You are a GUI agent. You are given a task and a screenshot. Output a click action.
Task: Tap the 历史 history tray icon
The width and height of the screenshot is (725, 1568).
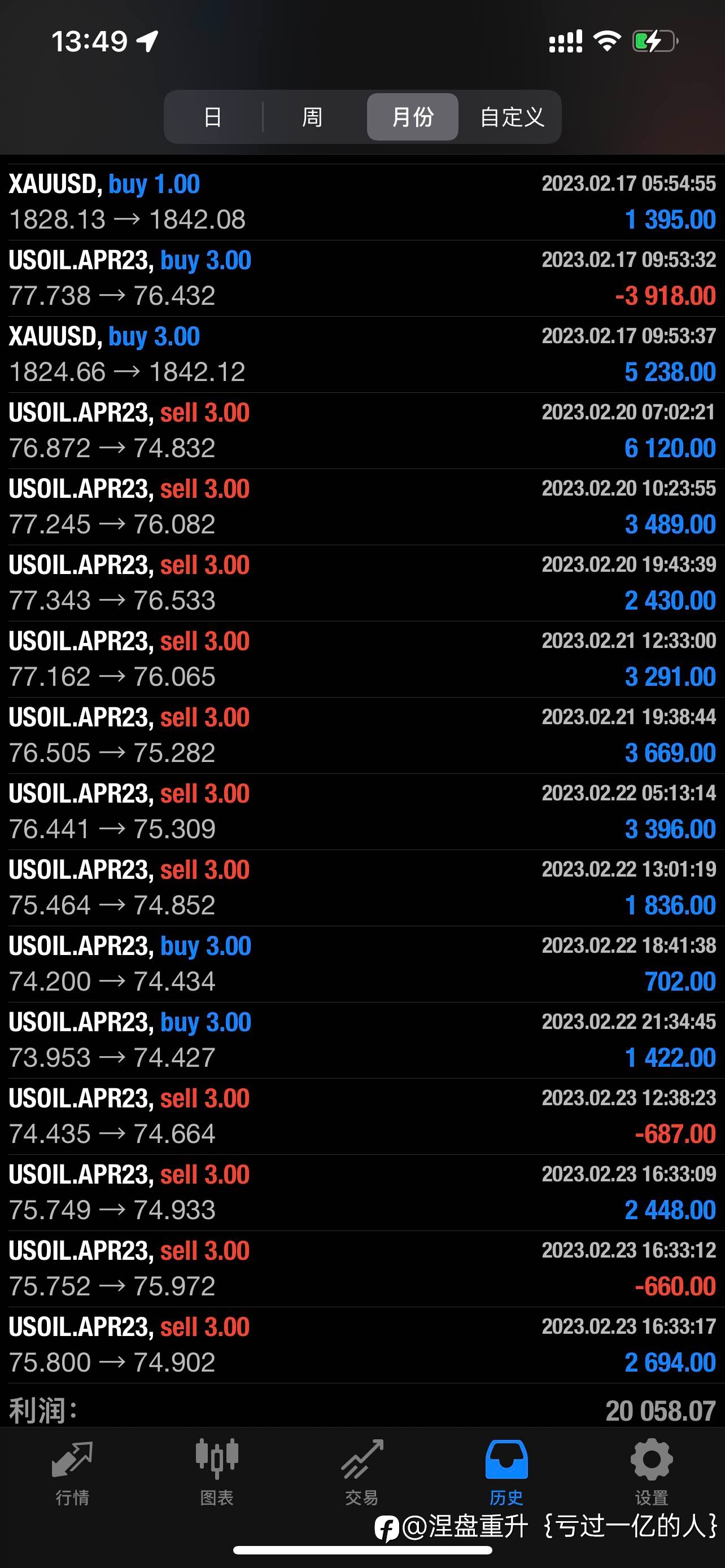[506, 1460]
